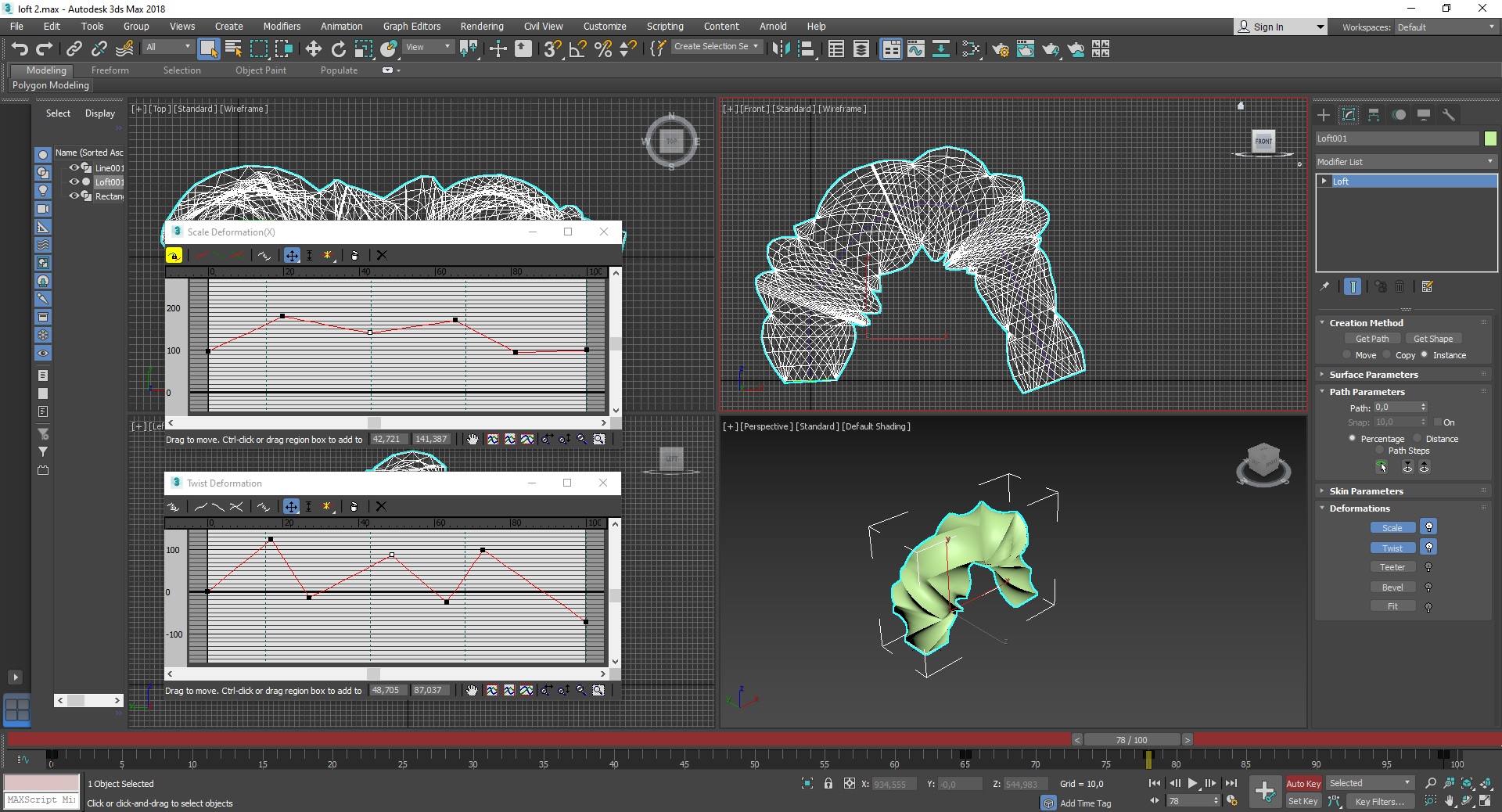Go to the end frame
This screenshot has height=812, width=1502.
tap(1231, 783)
